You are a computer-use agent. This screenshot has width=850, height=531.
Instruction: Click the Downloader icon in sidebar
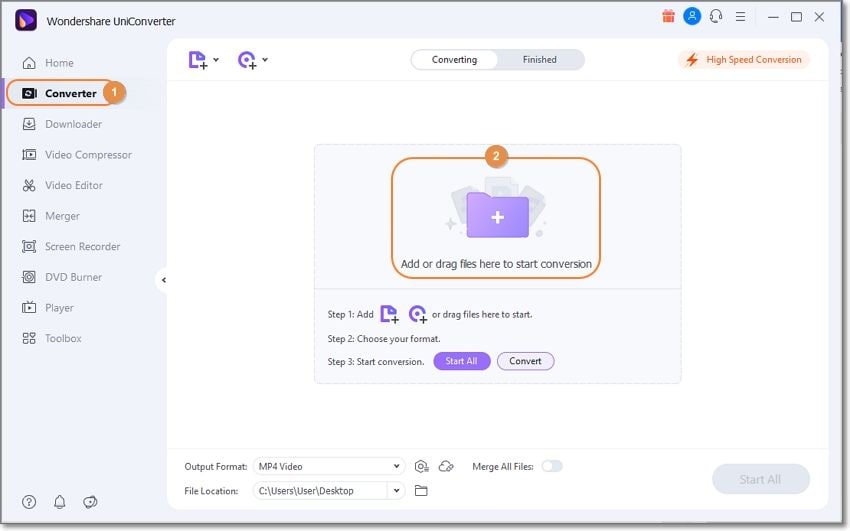coord(29,124)
